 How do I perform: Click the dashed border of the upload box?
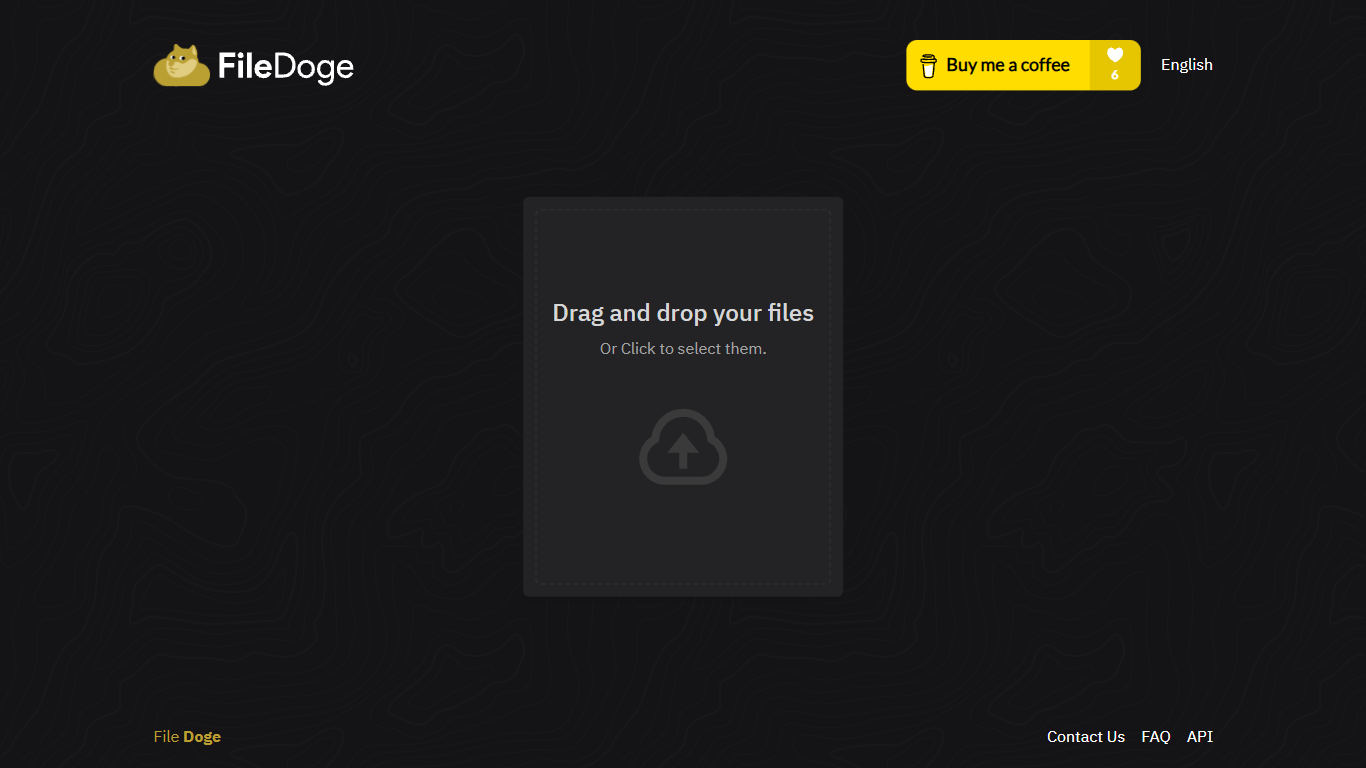(x=536, y=400)
